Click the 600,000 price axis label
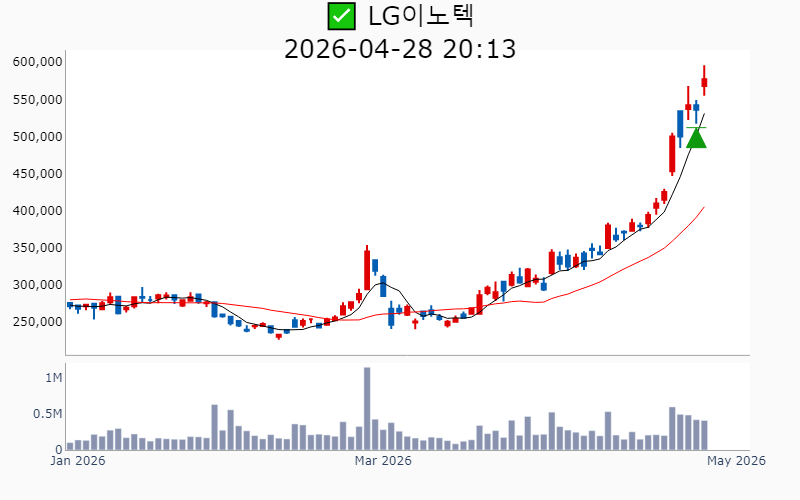Screen dimensions: 800x500 point(38,62)
